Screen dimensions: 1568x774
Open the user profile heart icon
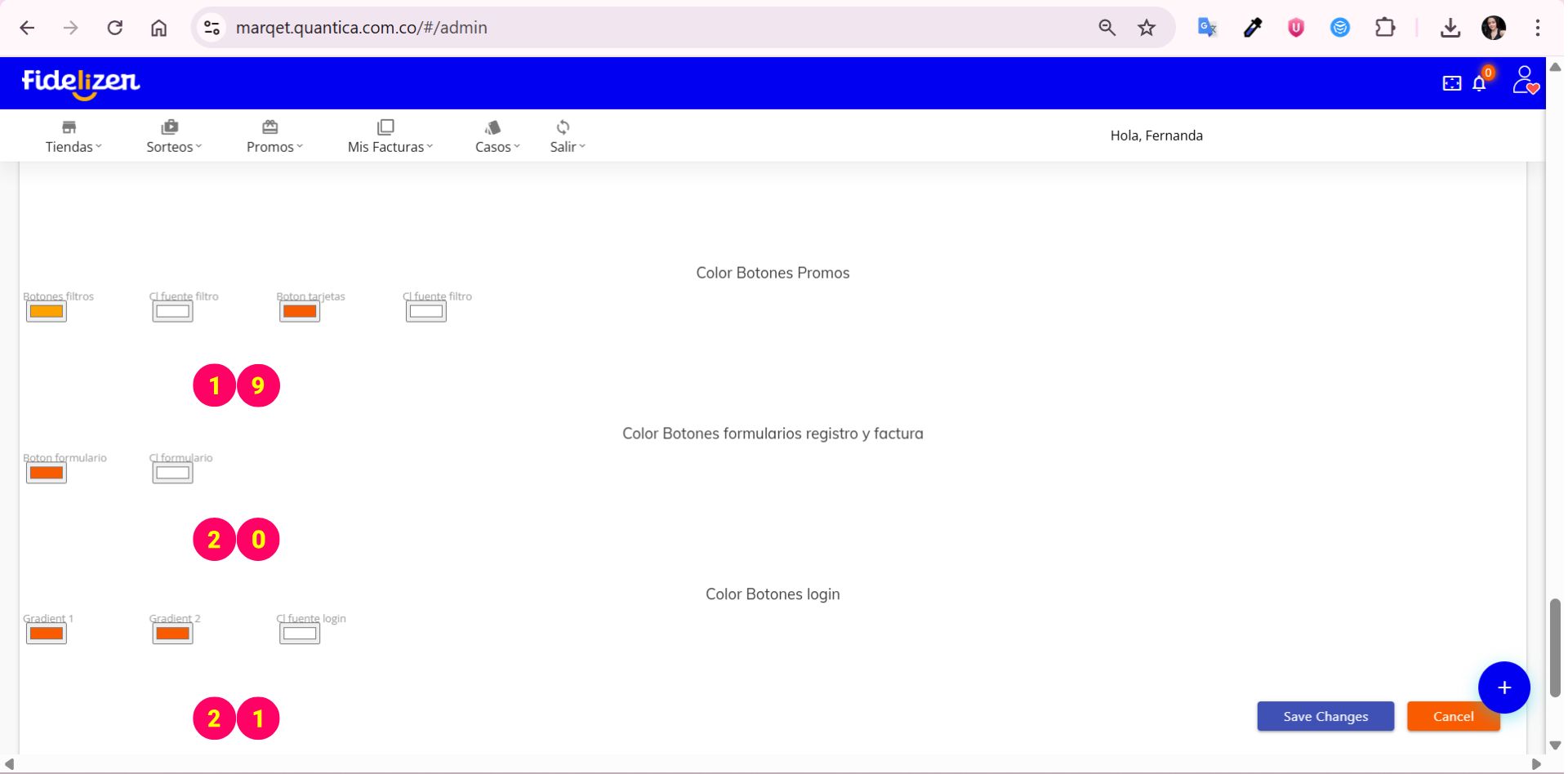click(x=1524, y=81)
